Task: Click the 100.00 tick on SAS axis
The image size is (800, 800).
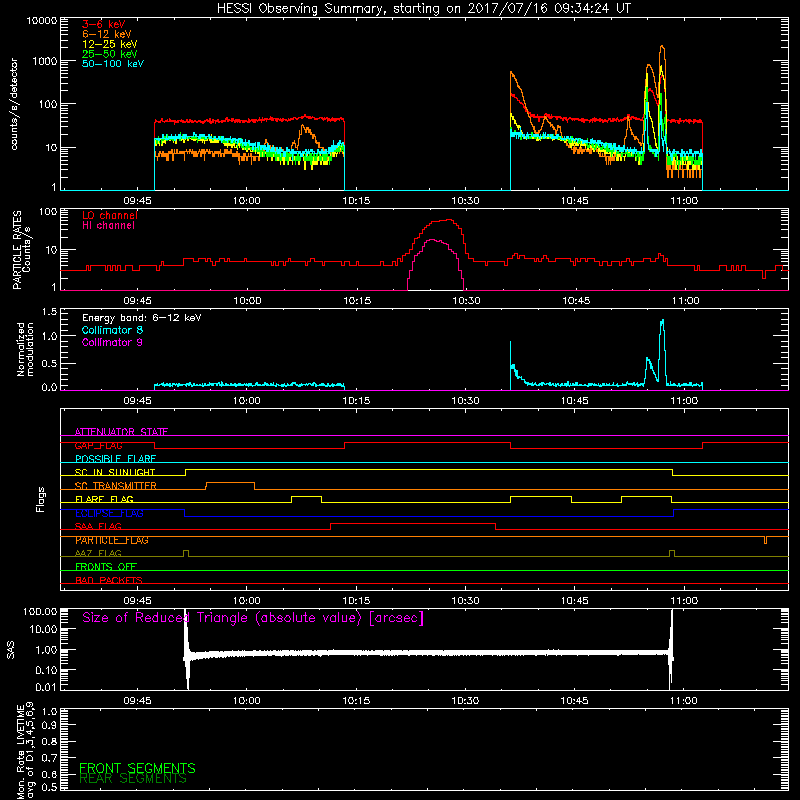Action: click(x=40, y=612)
